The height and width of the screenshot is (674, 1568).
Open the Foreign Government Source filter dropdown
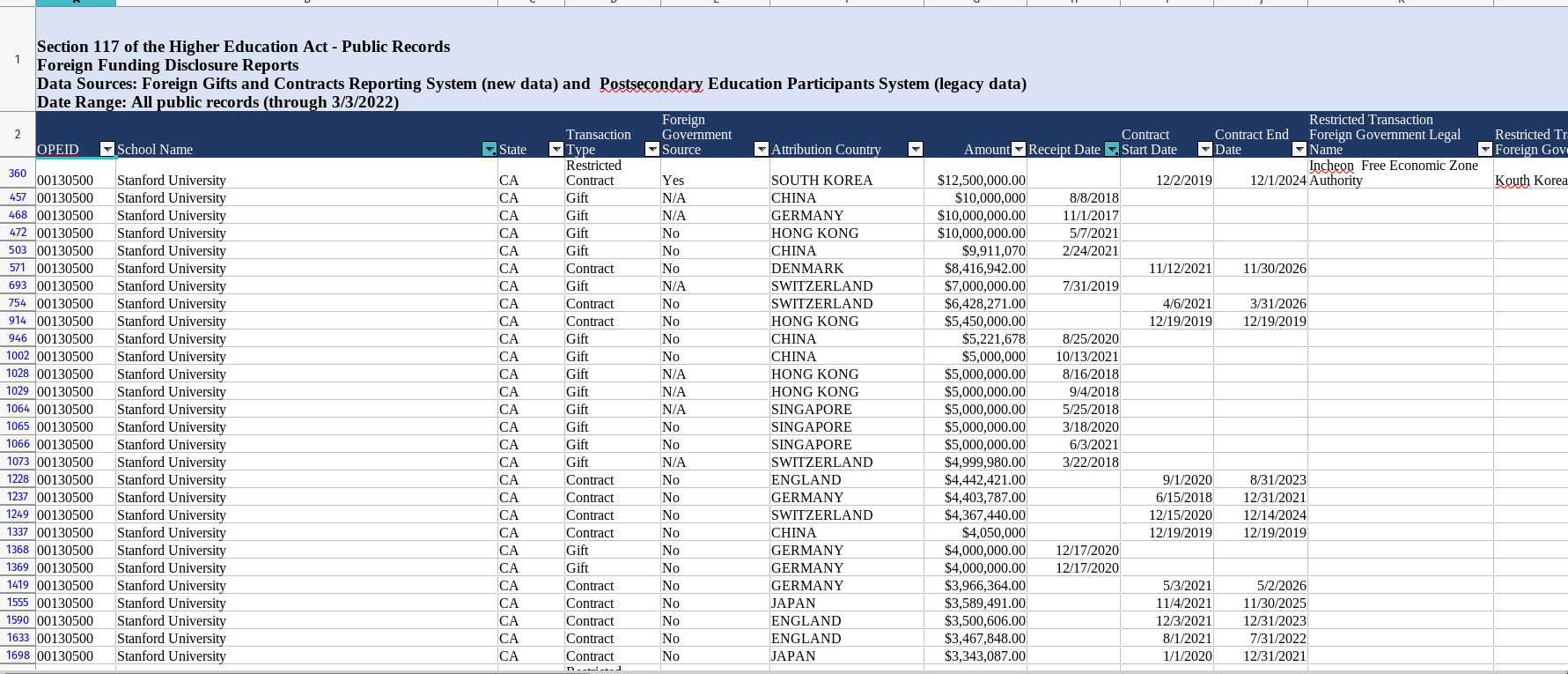tap(762, 150)
